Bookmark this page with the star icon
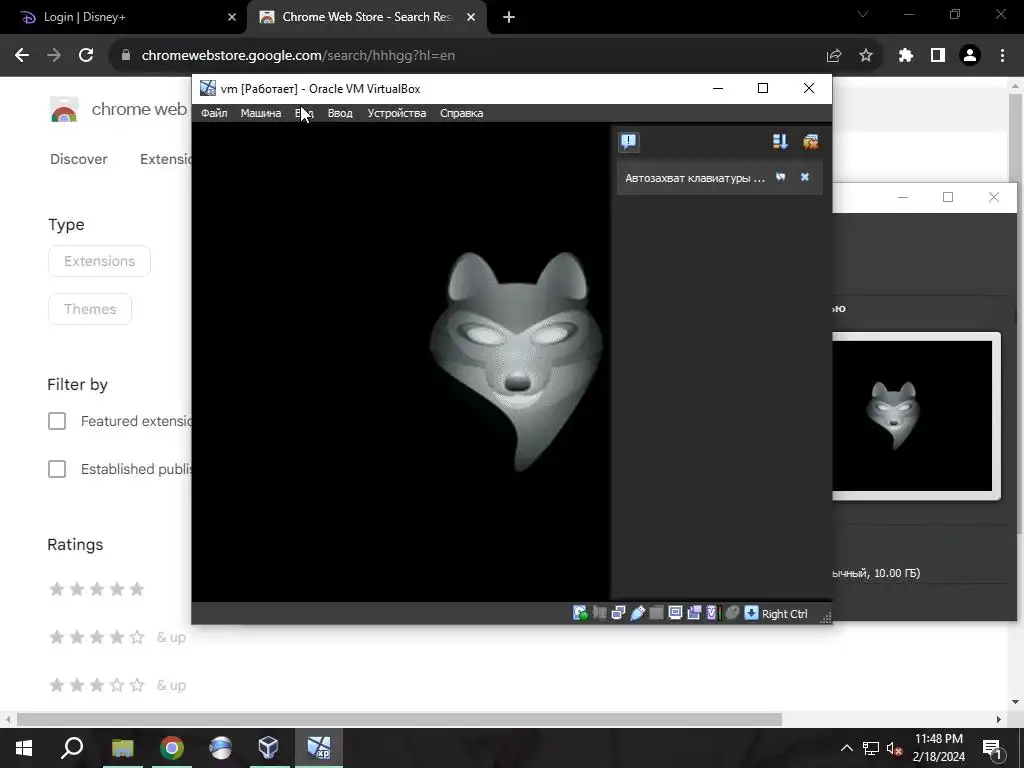1024x768 pixels. click(866, 56)
